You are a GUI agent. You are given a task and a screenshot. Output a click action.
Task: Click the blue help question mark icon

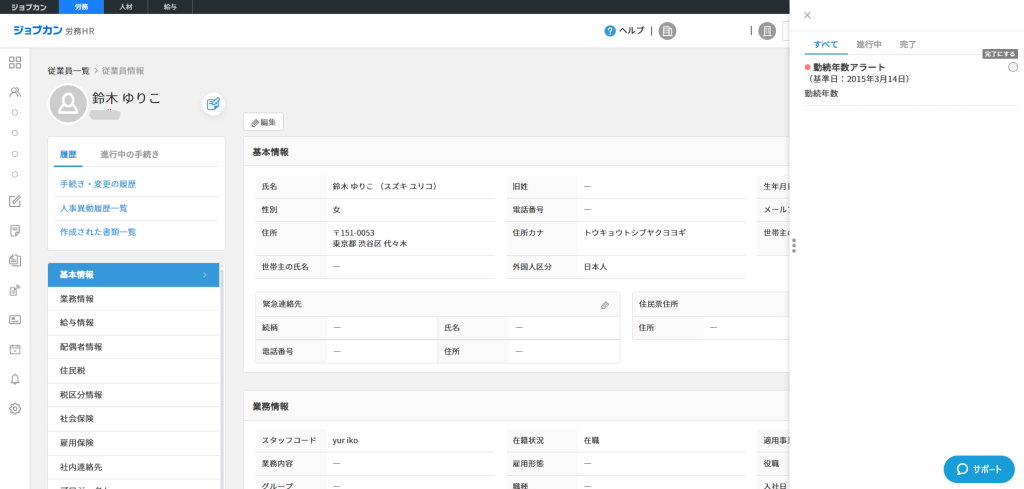[x=609, y=31]
